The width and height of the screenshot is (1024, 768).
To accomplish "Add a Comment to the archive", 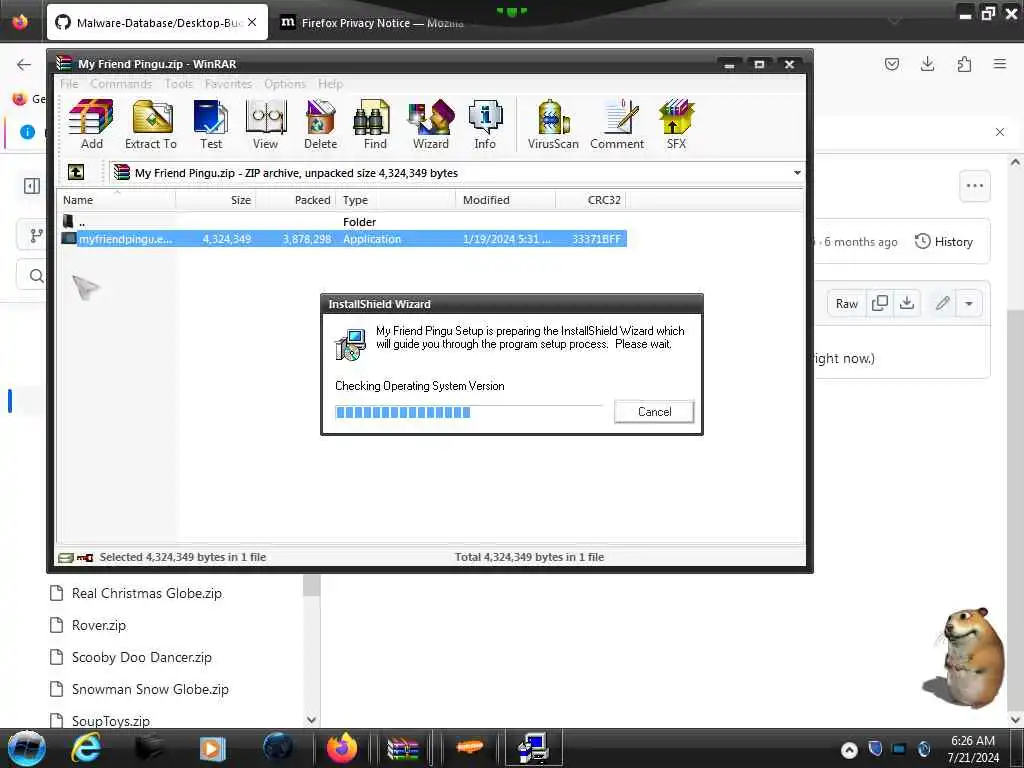I will click(617, 124).
